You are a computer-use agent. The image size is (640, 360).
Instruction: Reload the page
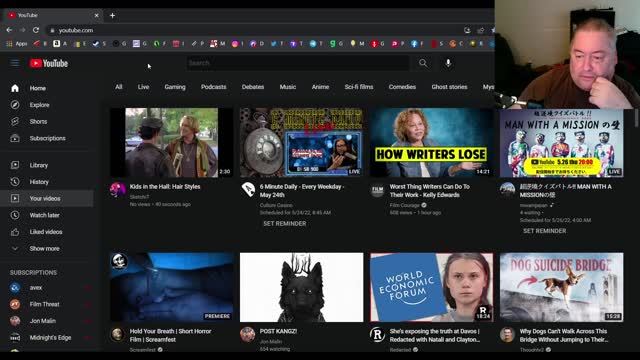pyautogui.click(x=36, y=30)
